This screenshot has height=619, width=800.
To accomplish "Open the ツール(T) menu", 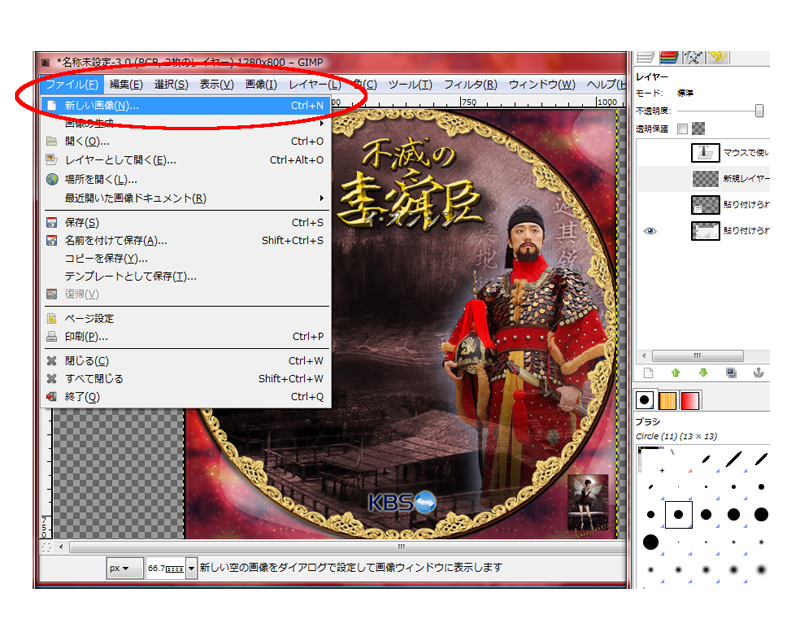I will (410, 84).
